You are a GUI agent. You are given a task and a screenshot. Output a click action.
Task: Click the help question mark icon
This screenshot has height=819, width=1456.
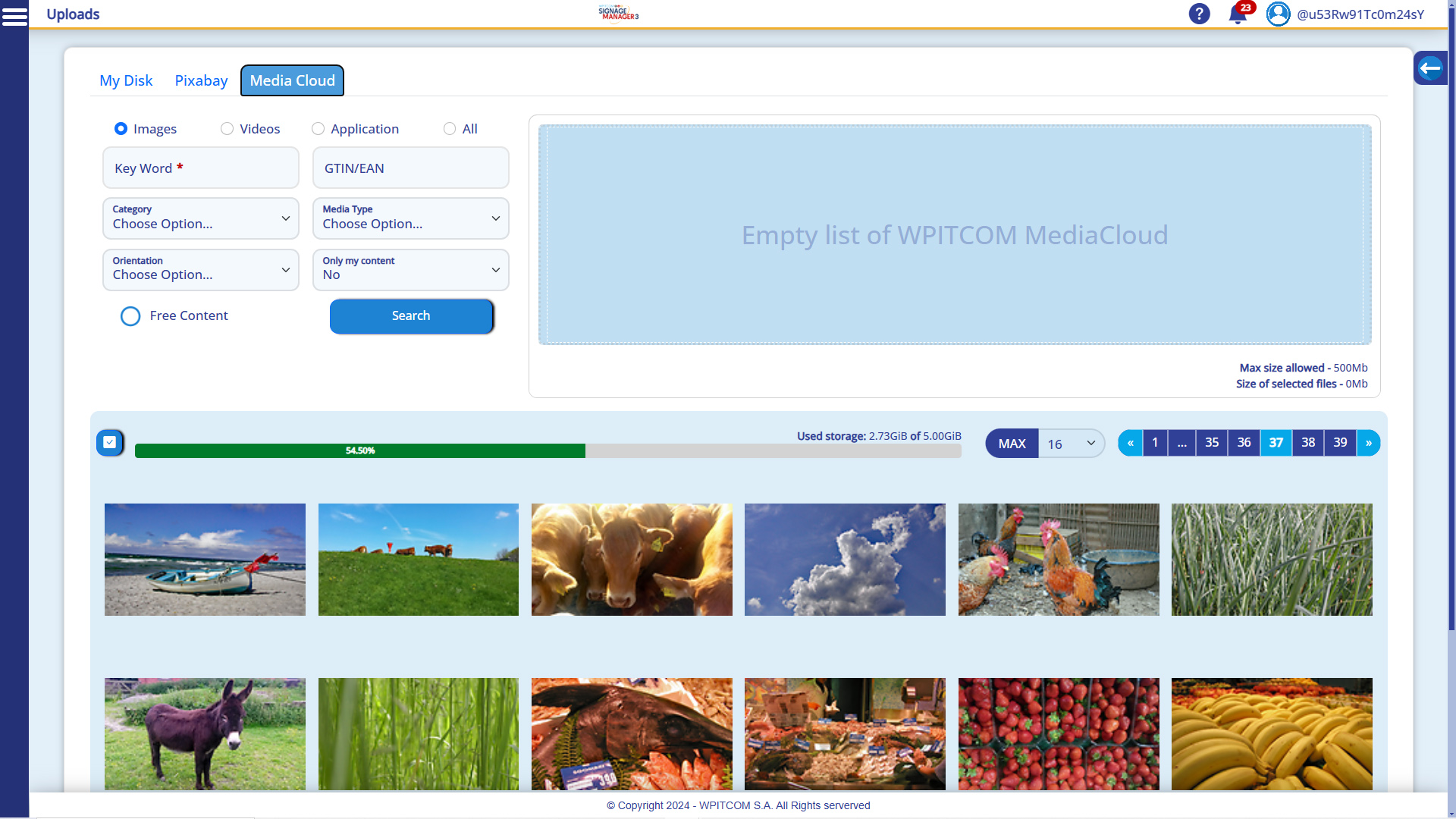(1199, 14)
